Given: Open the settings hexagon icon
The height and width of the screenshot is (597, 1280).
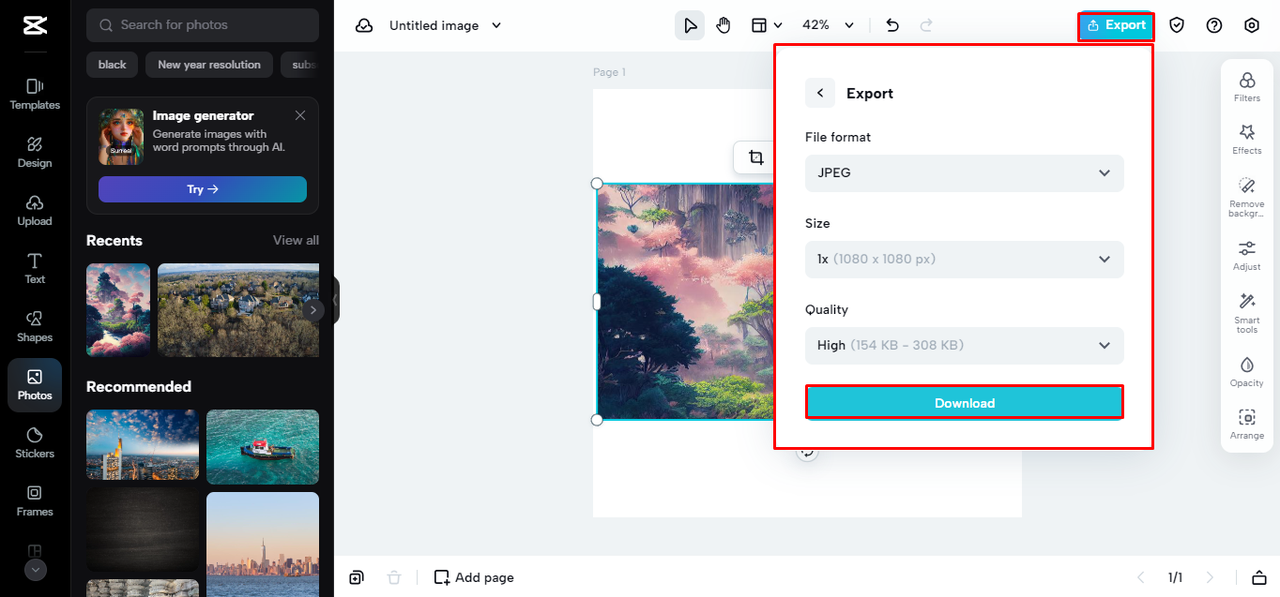Looking at the screenshot, I should (1251, 26).
